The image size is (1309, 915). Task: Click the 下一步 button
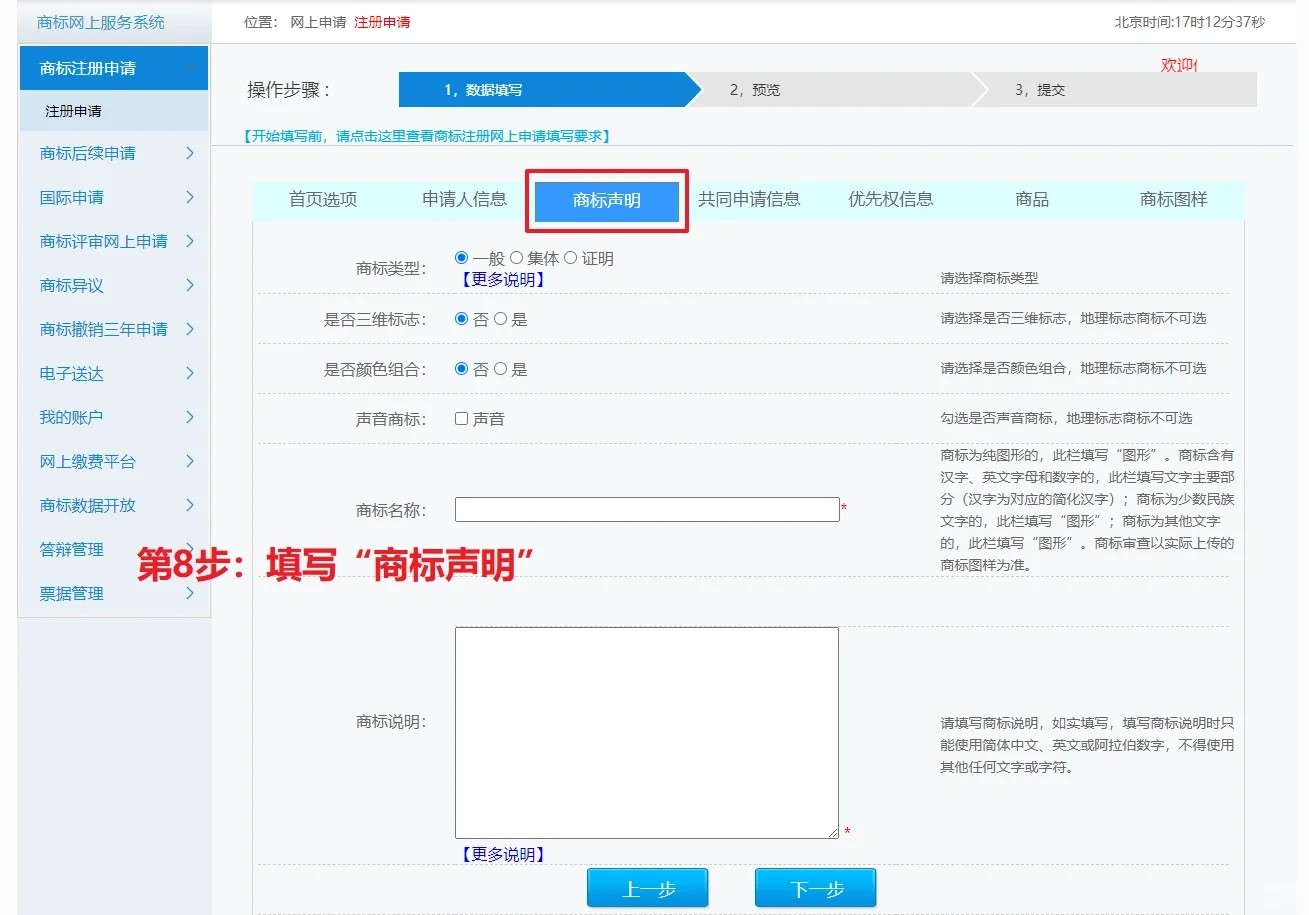point(815,889)
